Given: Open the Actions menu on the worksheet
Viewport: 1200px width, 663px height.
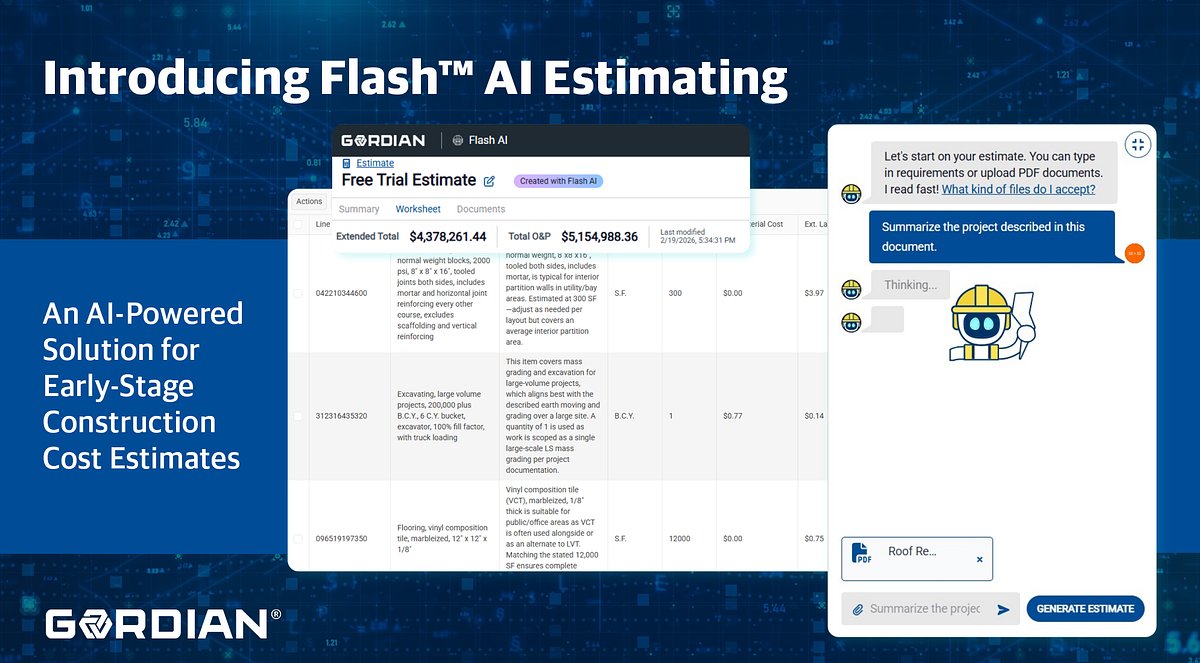Looking at the screenshot, I should [x=308, y=201].
